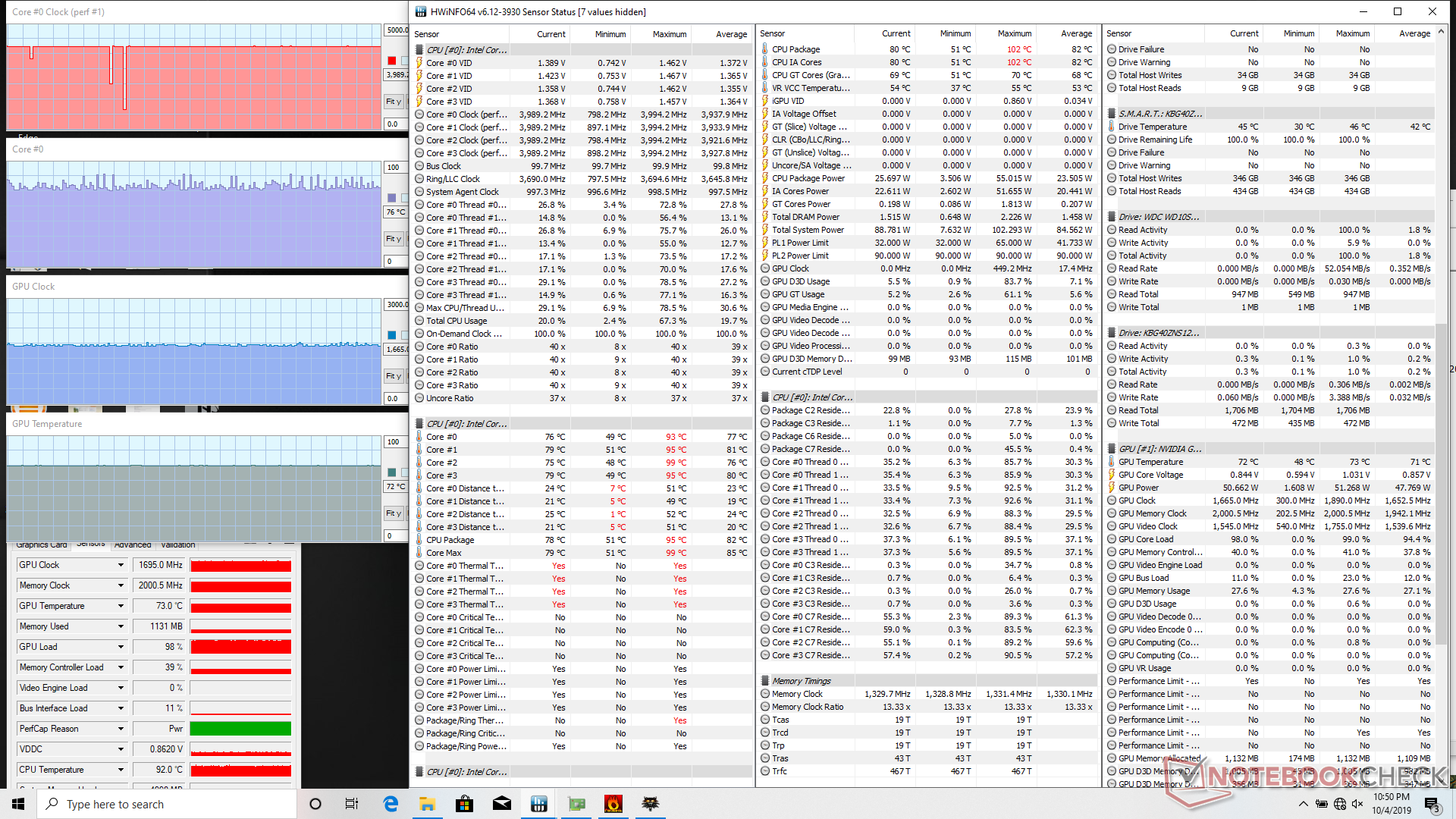Image resolution: width=1456 pixels, height=819 pixels.
Task: Open the Validation tab in GPU-Z
Action: [x=178, y=544]
